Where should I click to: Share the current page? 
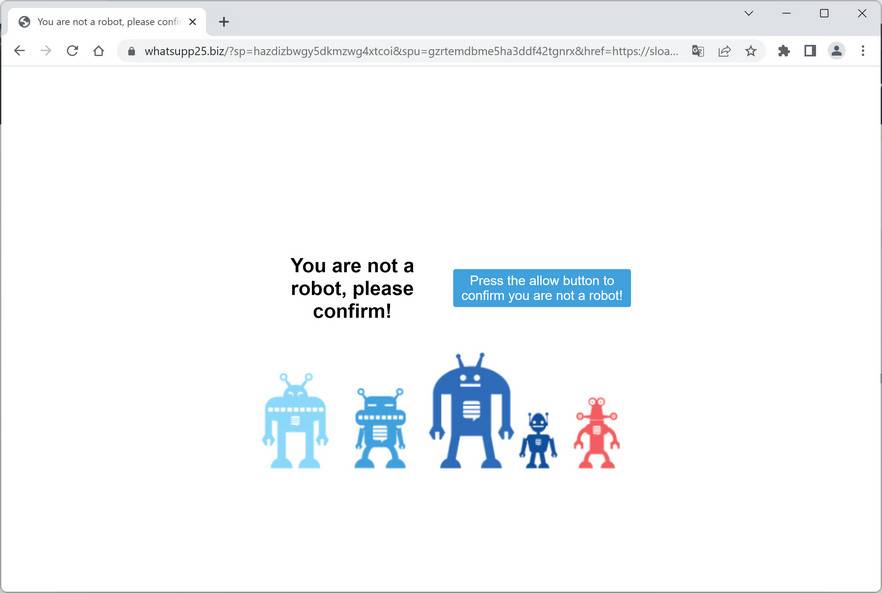tap(724, 50)
